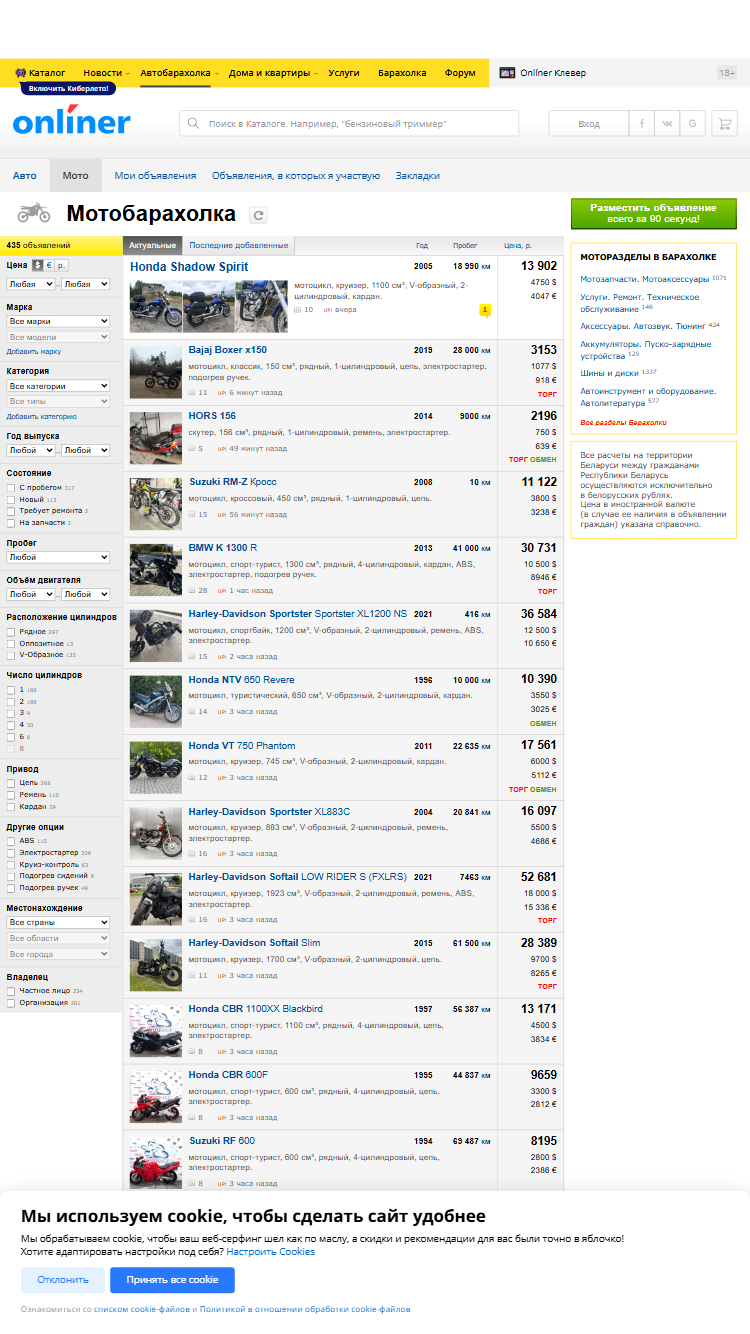Click the 18+ age badge
The image size is (750, 1334).
coord(727,73)
